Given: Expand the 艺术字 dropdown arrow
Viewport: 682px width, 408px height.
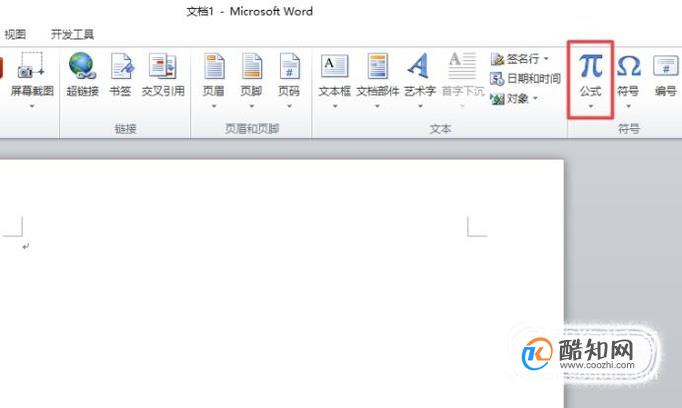Looking at the screenshot, I should coord(420,106).
